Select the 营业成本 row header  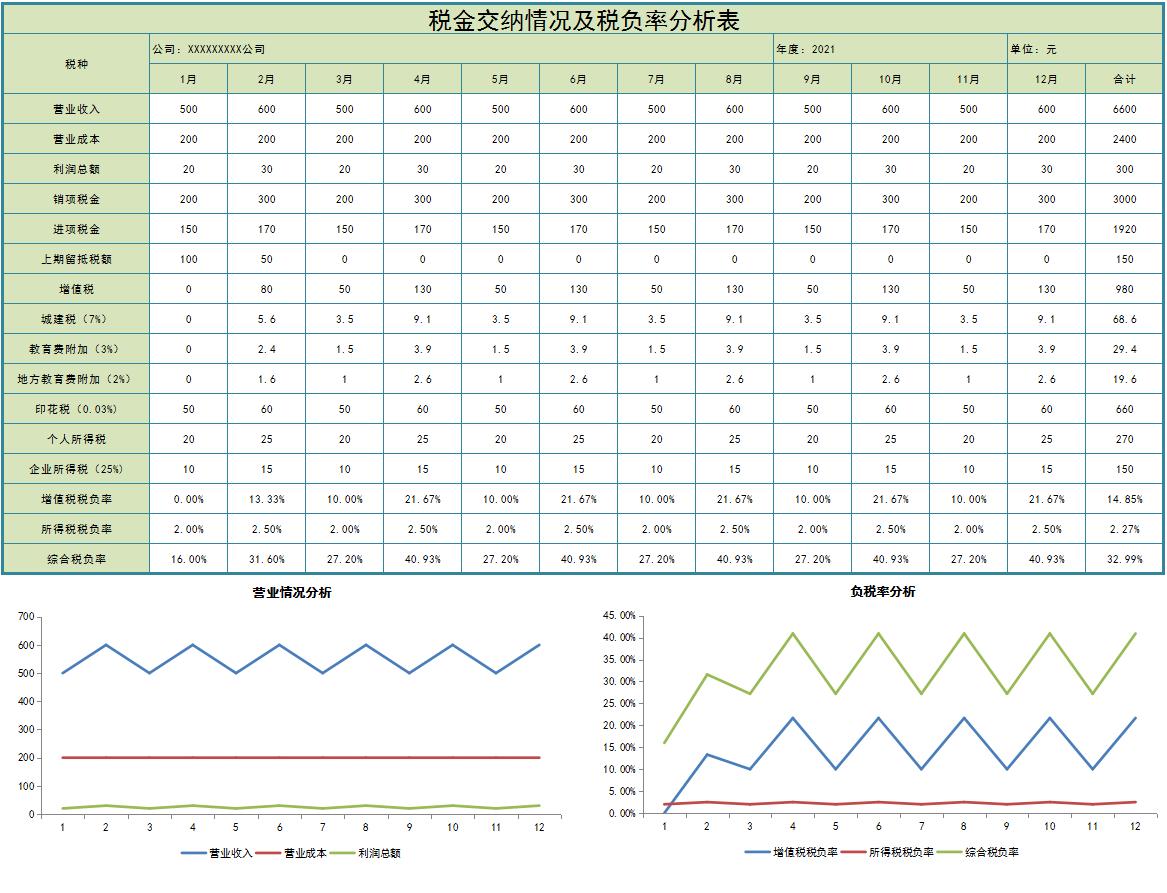75,139
